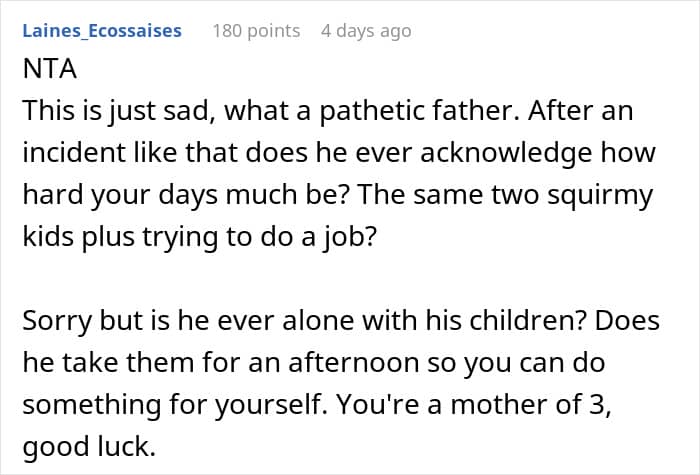Click the '4 days ago' timestamp
Screen dimensions: 700x475
pos(365,31)
